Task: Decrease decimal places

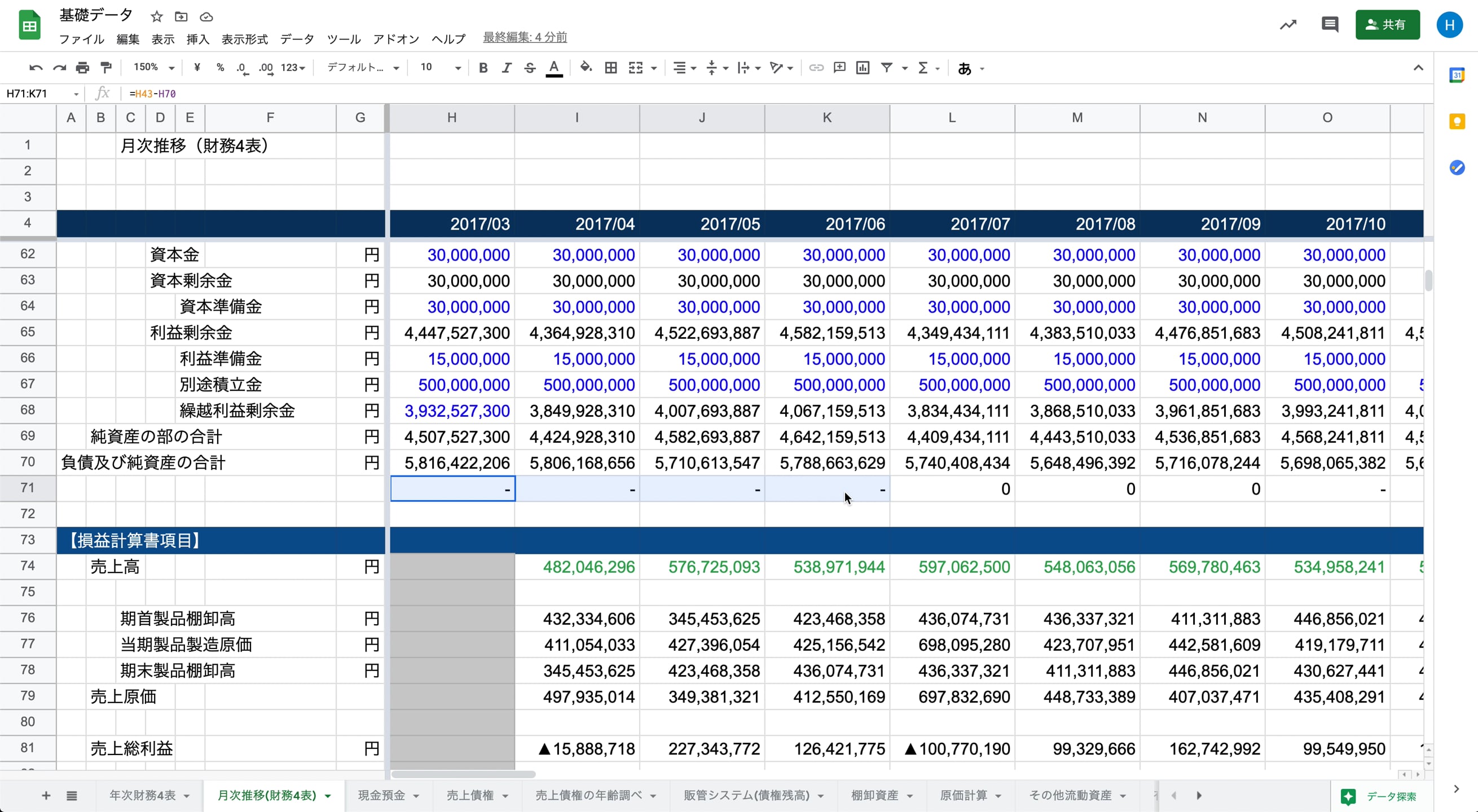Action: (x=243, y=68)
